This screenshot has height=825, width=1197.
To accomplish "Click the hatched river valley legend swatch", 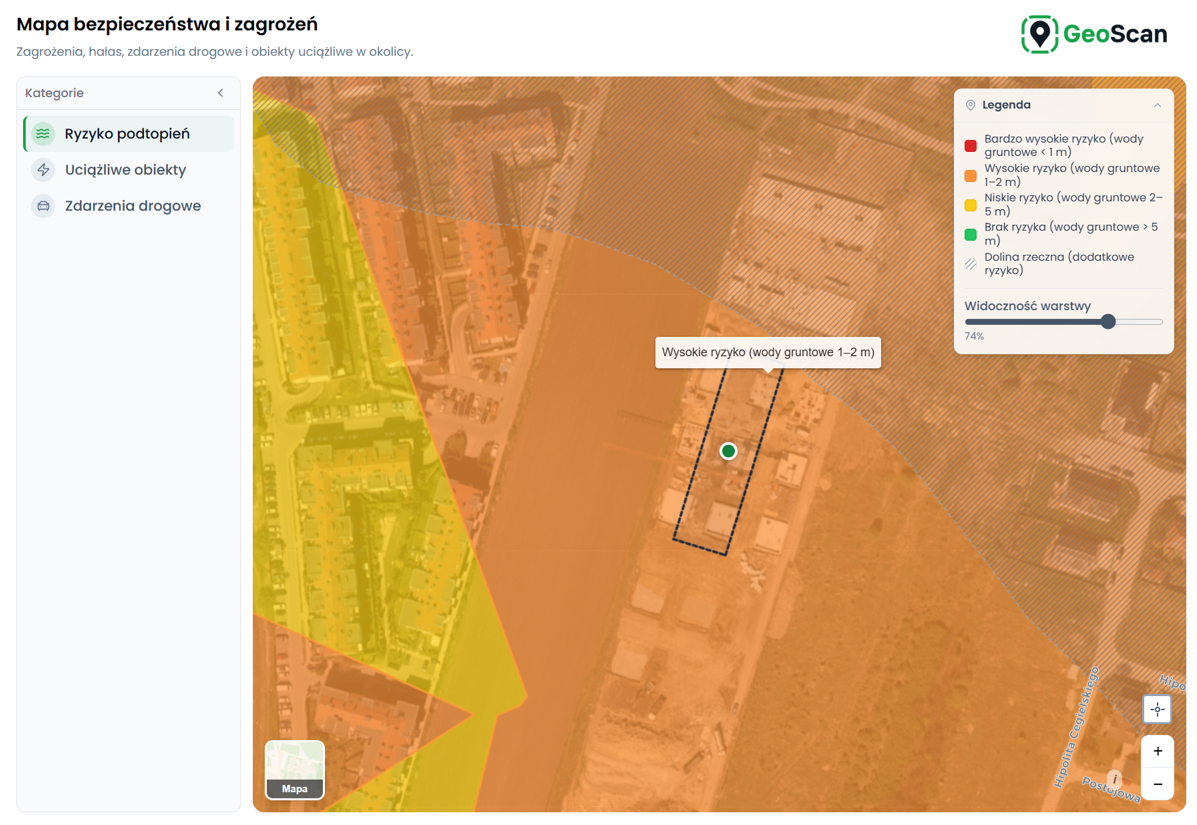I will click(x=970, y=264).
